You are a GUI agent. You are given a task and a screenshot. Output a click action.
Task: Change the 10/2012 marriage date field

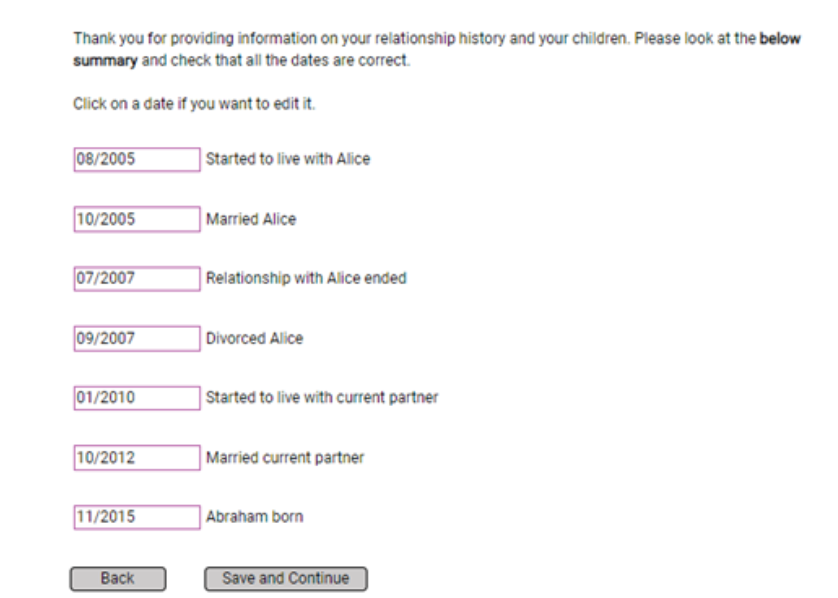point(137,457)
